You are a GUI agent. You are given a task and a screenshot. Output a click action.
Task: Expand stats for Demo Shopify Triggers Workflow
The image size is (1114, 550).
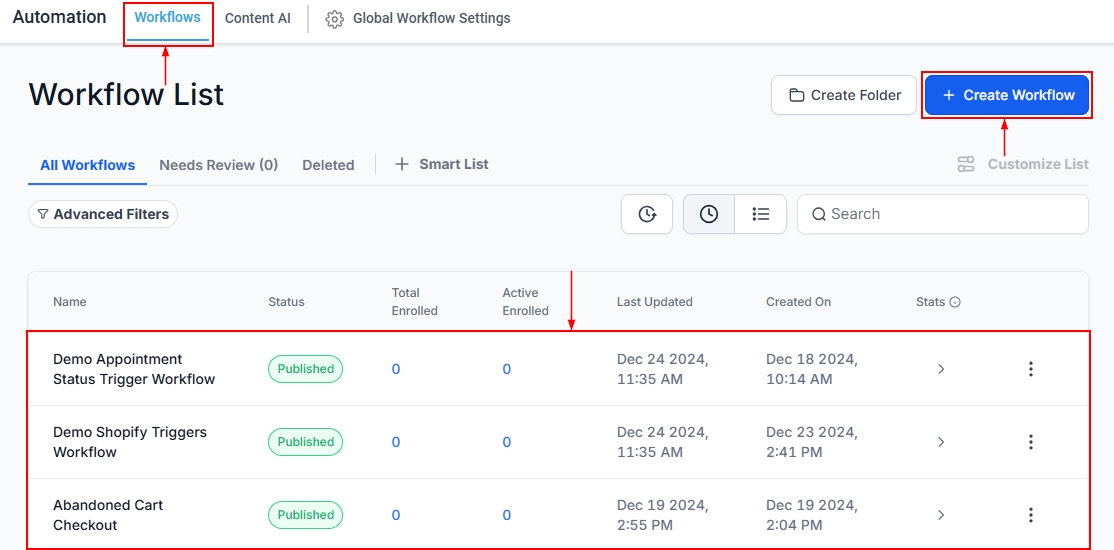pyautogui.click(x=940, y=442)
